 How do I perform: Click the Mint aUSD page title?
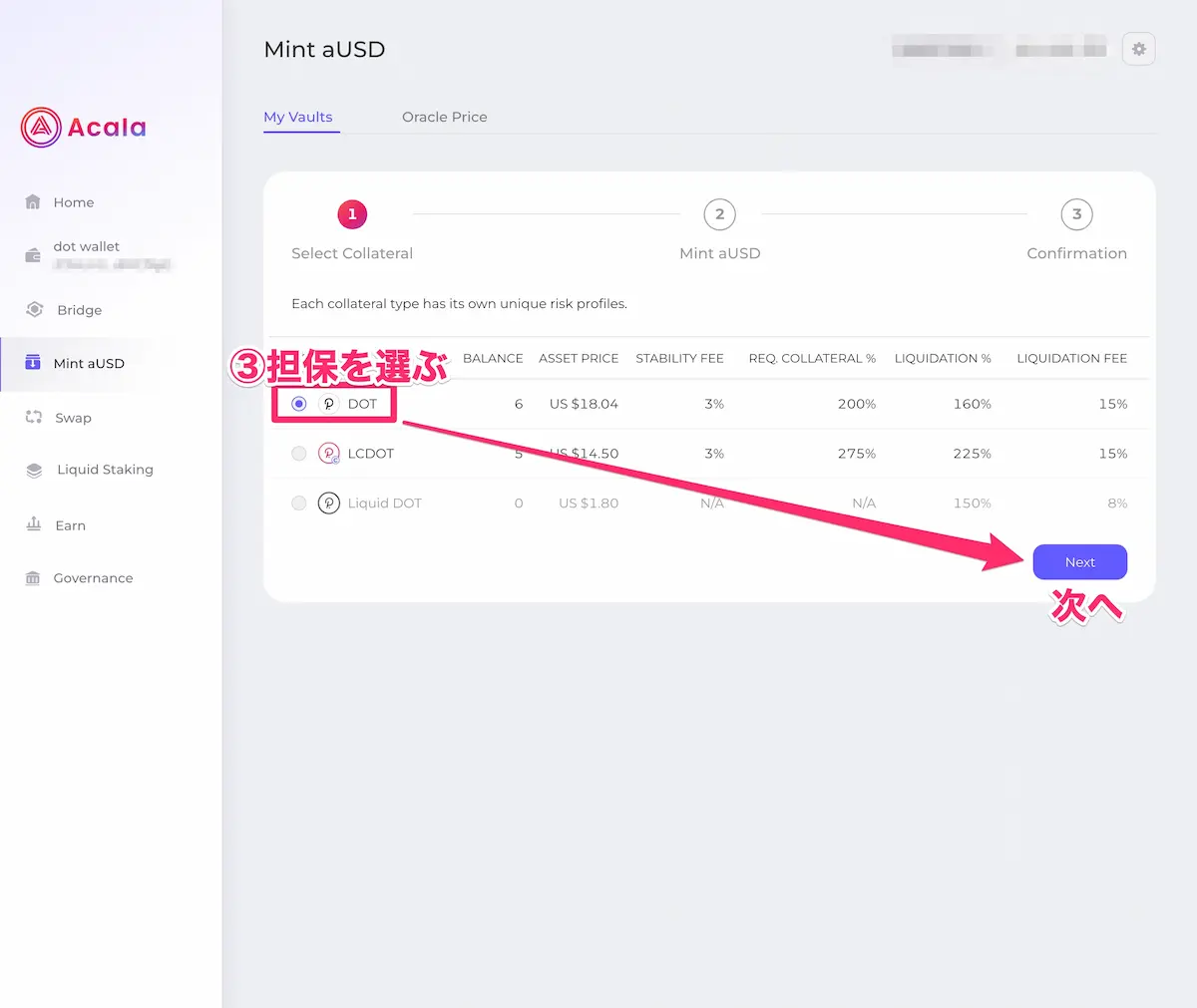click(324, 49)
